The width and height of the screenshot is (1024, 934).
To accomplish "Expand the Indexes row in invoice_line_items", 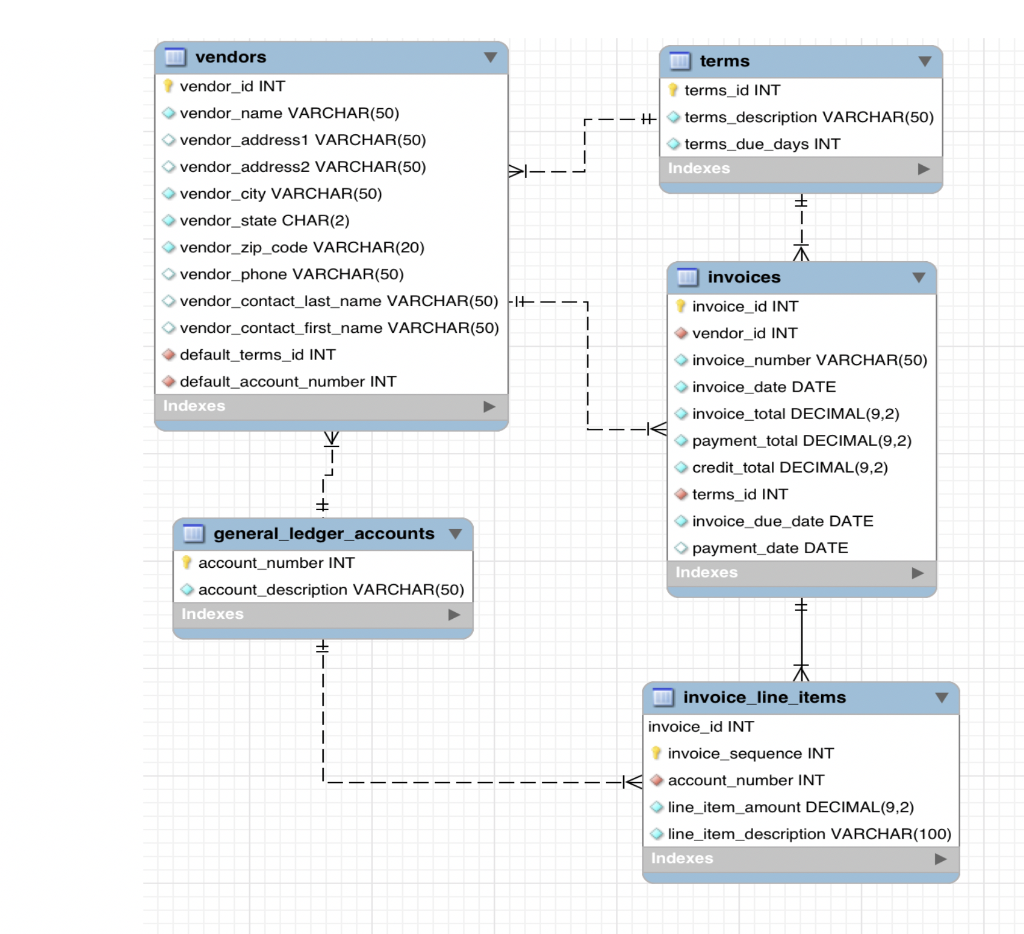I will (x=939, y=858).
